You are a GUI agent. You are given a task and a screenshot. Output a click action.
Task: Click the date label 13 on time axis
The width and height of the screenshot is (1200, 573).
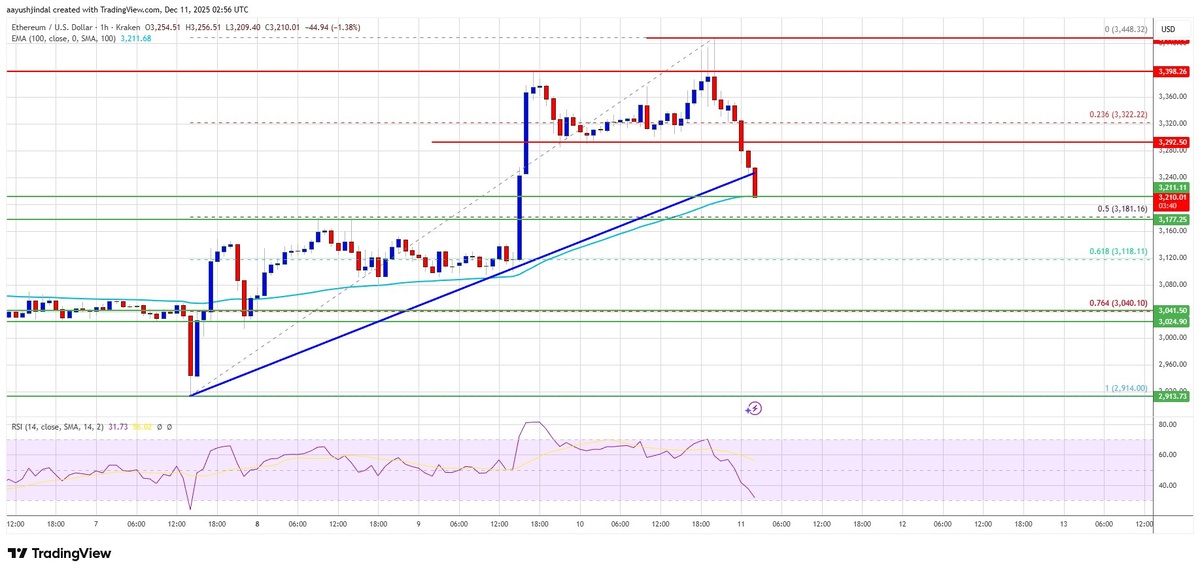[x=1063, y=523]
